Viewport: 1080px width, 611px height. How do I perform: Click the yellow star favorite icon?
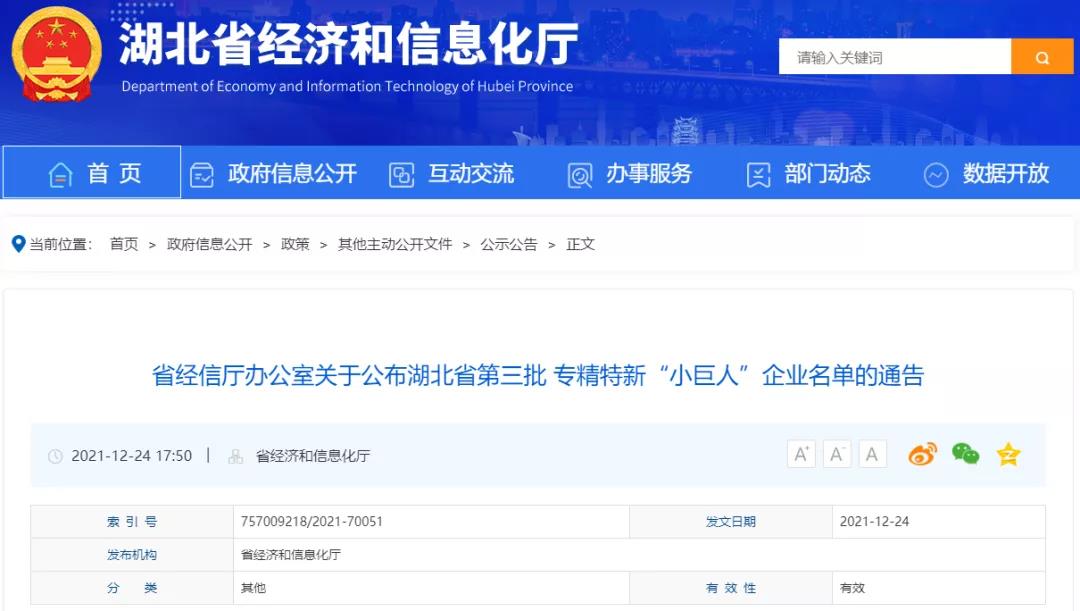click(1008, 455)
